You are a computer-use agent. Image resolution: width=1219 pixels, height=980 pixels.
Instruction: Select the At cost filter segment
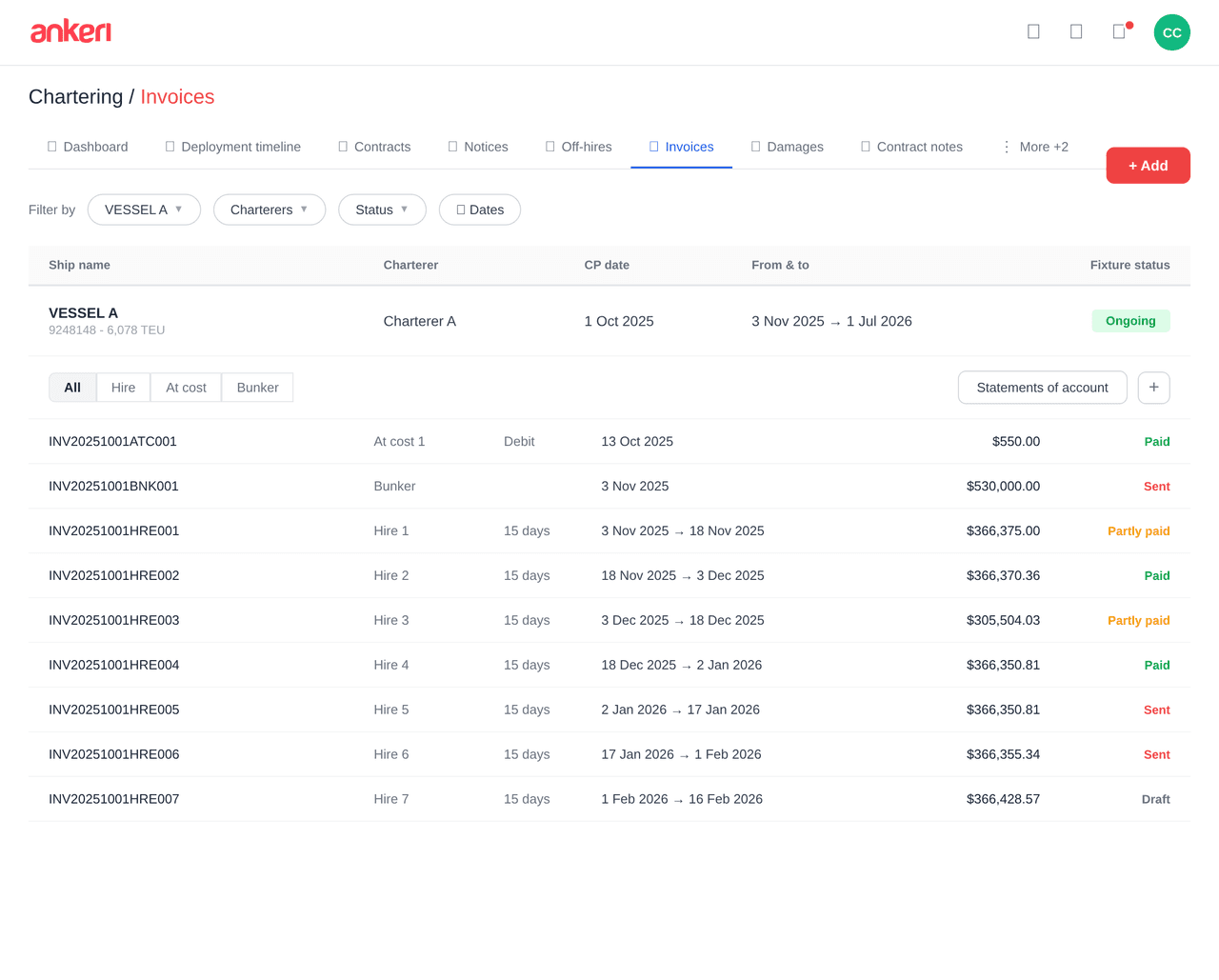(185, 387)
